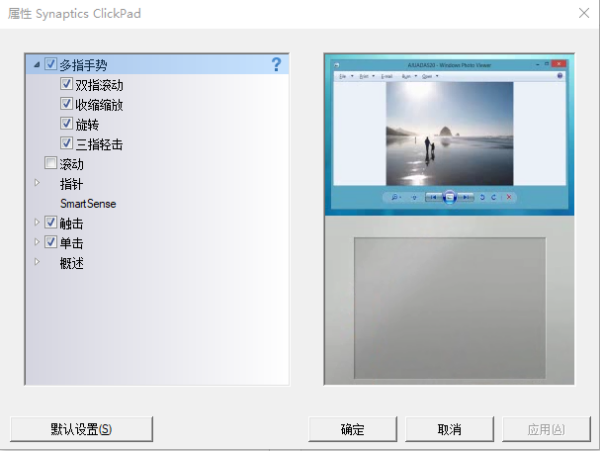
Task: Disable the 旋转 checkbox
Action: (x=66, y=123)
